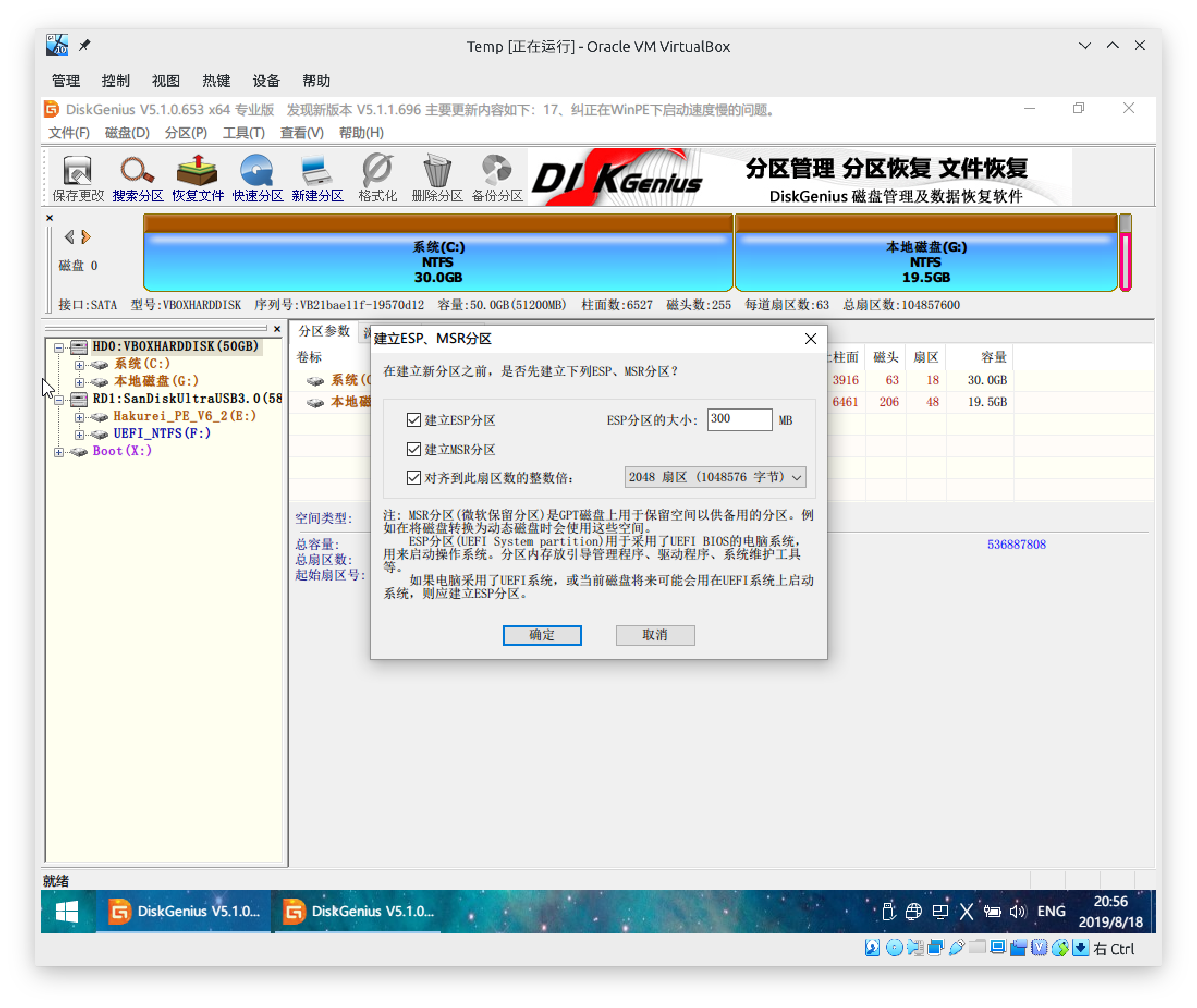Switch to second DiskGenius taskbar window

tap(358, 911)
